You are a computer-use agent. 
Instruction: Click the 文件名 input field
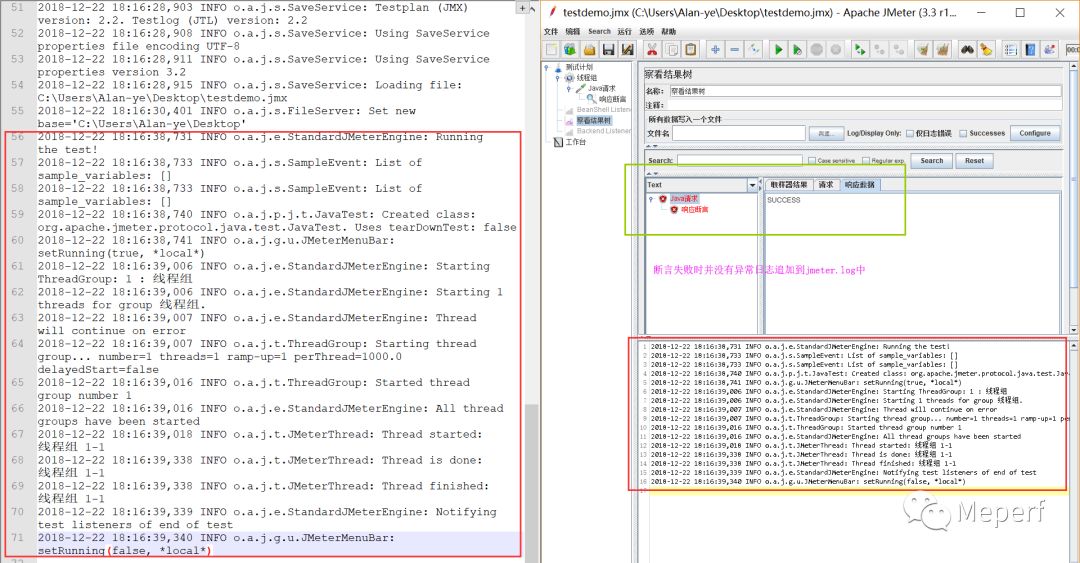[x=739, y=134]
